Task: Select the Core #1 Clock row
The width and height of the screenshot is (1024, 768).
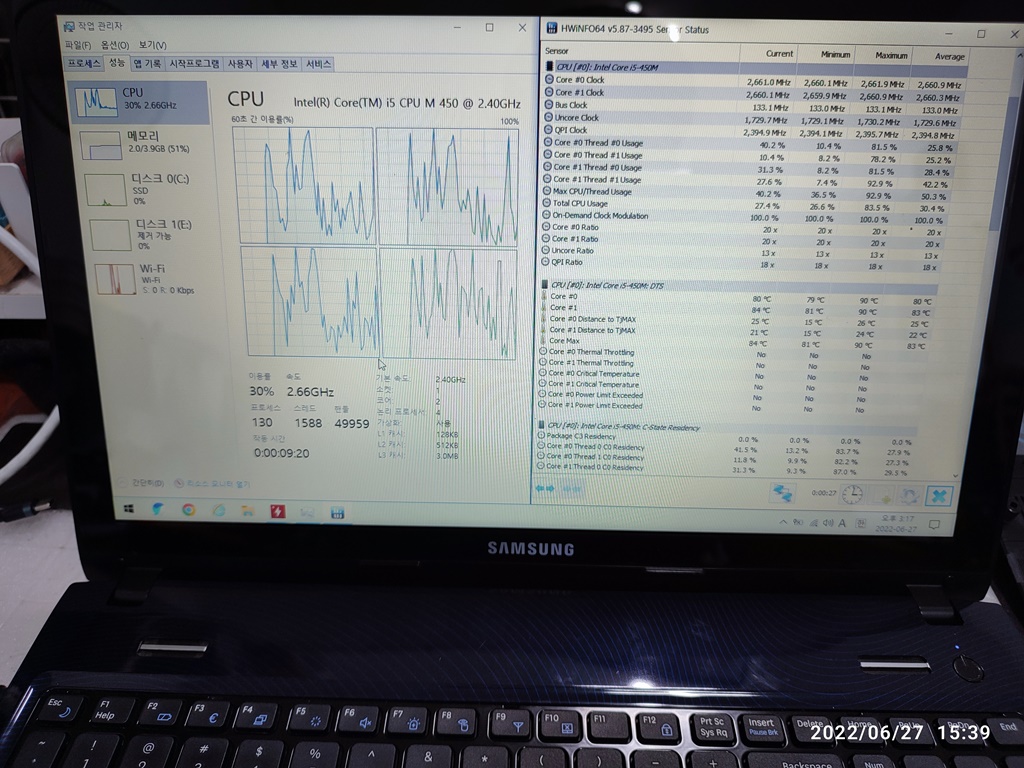Action: pos(754,94)
